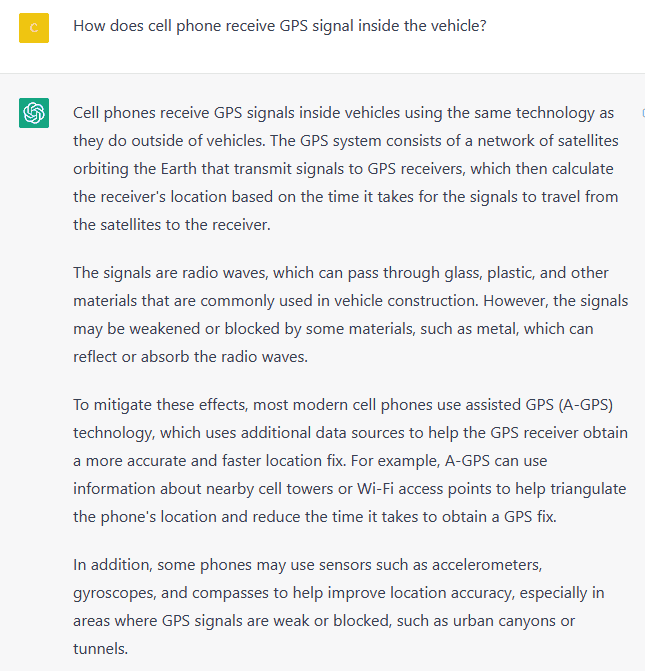
Task: Click the word 'Earth' in the first paragraph
Action: 179,169
